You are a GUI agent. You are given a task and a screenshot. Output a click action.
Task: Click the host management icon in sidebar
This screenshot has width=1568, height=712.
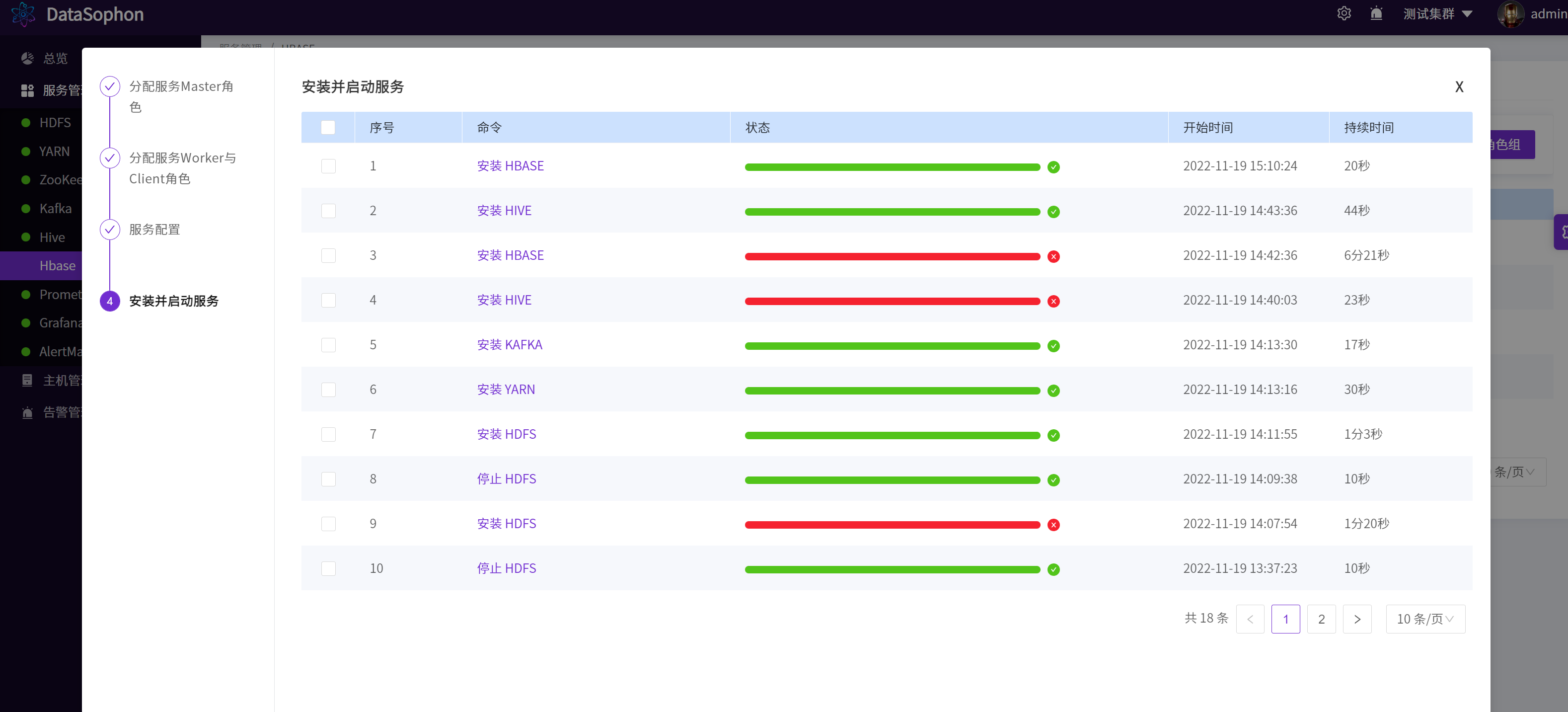pos(27,380)
